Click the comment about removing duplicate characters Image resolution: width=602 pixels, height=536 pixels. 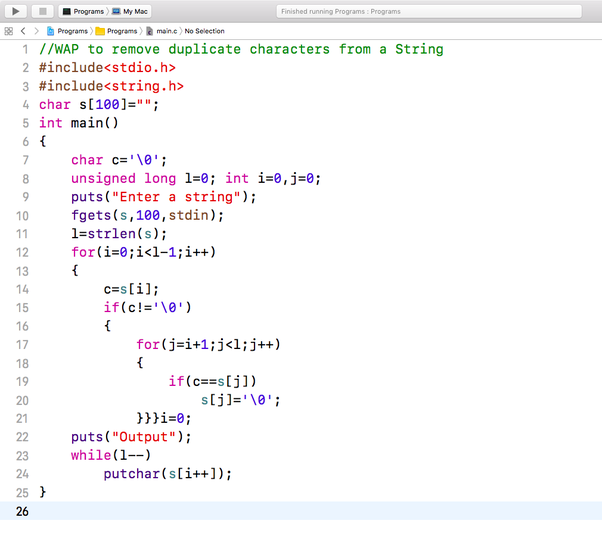click(x=241, y=49)
